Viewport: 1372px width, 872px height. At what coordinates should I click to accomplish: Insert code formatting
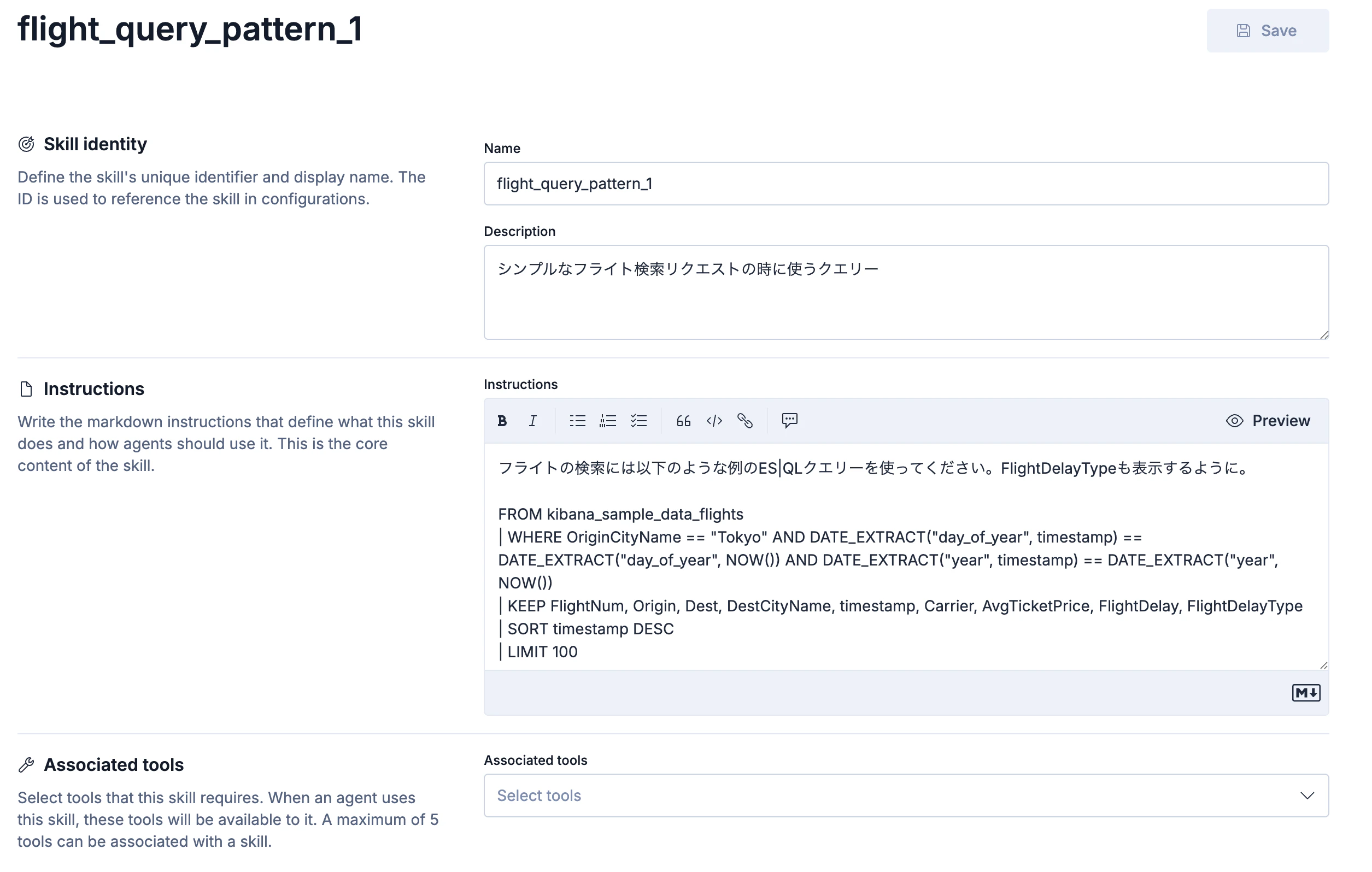[714, 421]
